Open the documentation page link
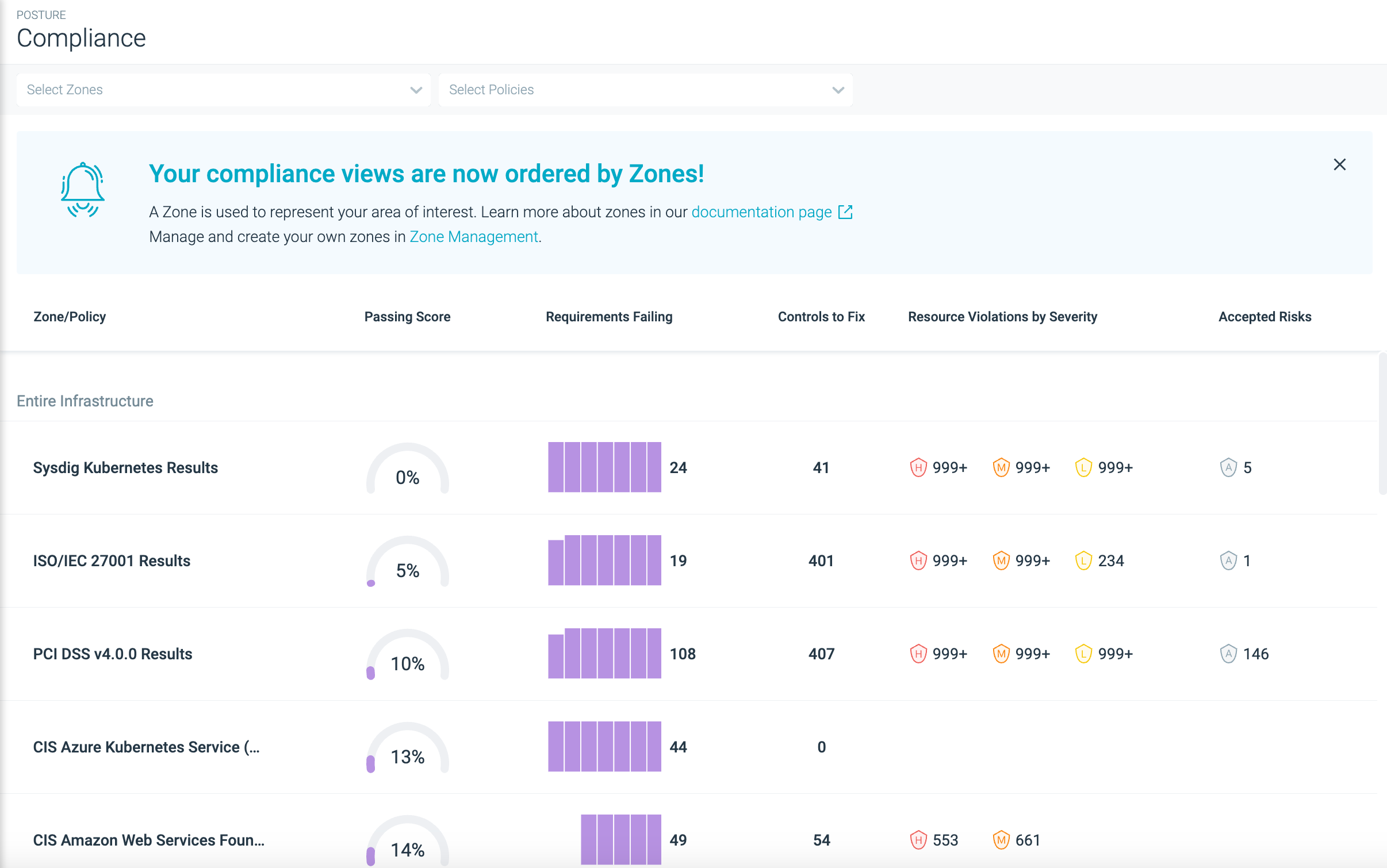Image resolution: width=1387 pixels, height=868 pixels. (761, 212)
